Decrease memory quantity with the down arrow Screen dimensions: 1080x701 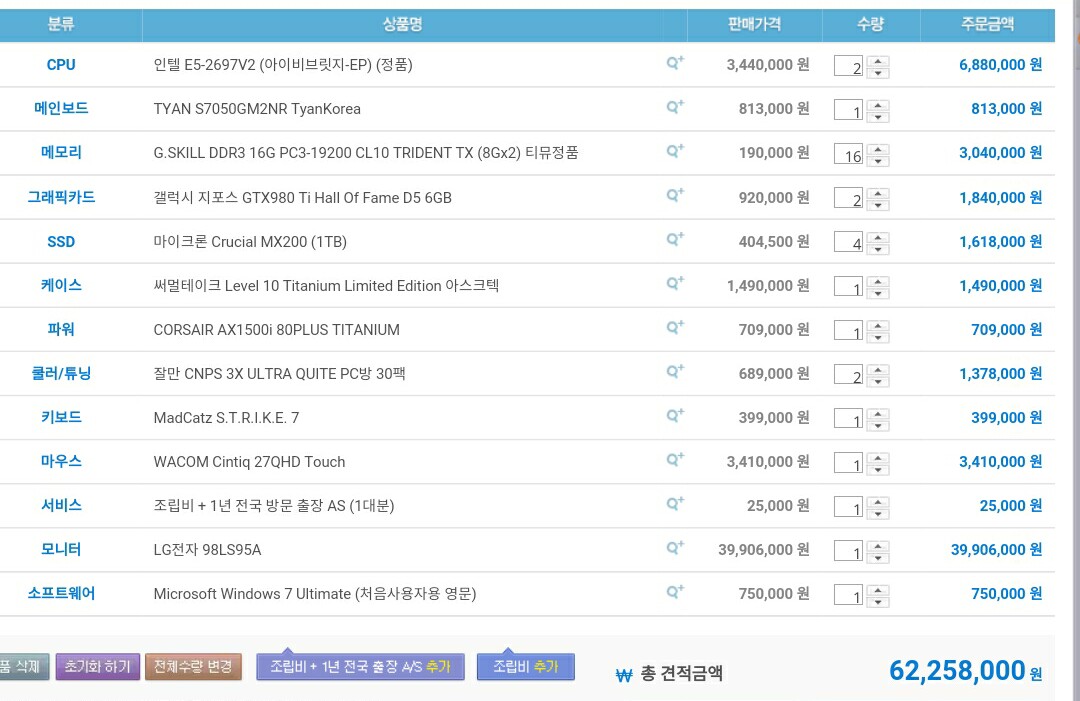click(x=878, y=161)
